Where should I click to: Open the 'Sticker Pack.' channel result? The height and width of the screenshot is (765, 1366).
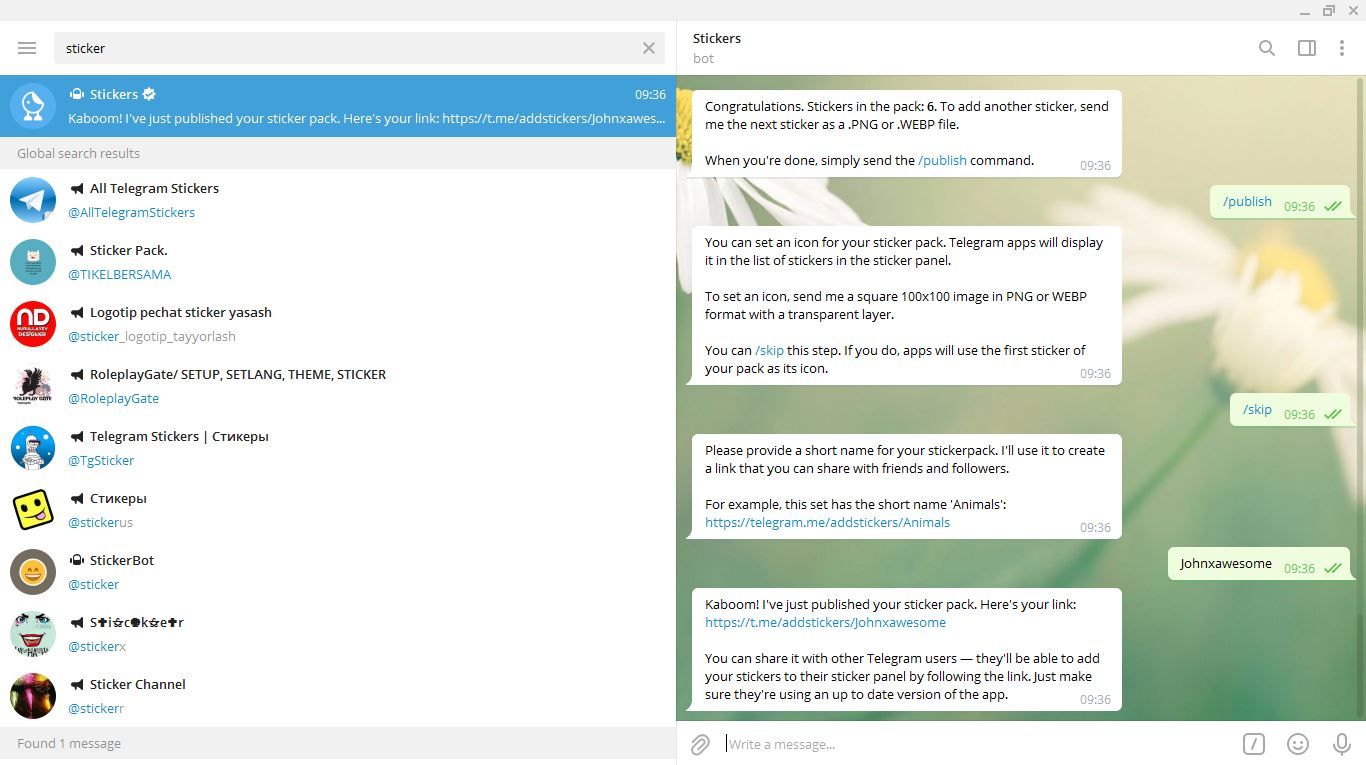pos(338,262)
